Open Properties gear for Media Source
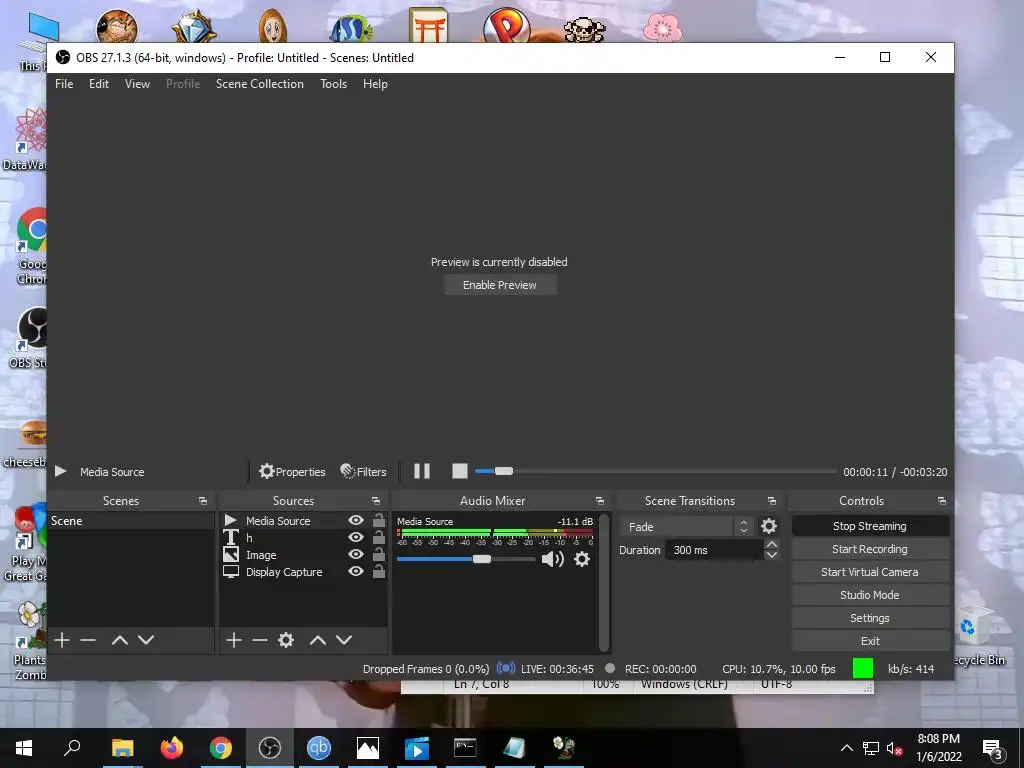The image size is (1024, 768). [292, 471]
